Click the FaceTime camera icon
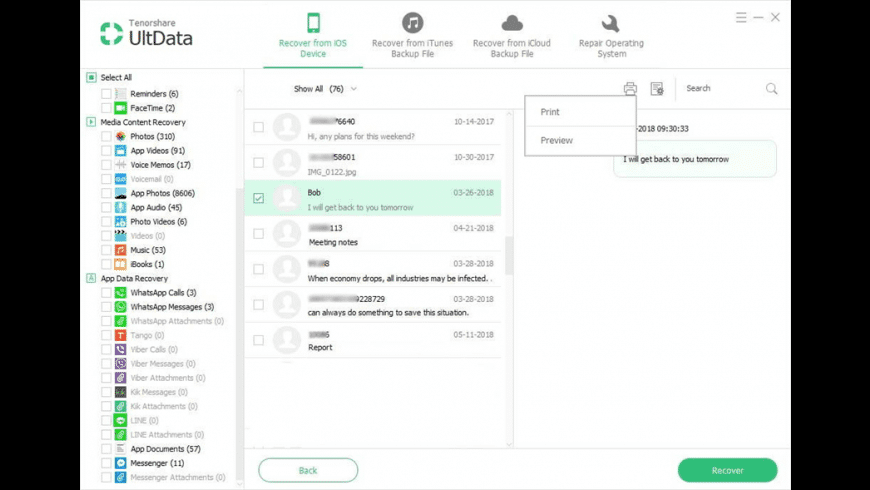This screenshot has height=490, width=870. [x=120, y=108]
